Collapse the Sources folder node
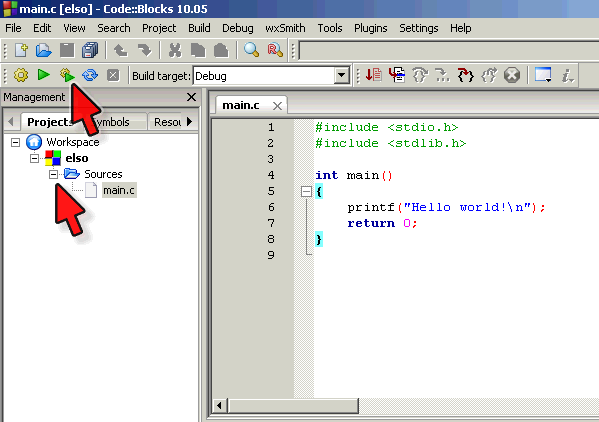The width and height of the screenshot is (599, 422). (53, 175)
